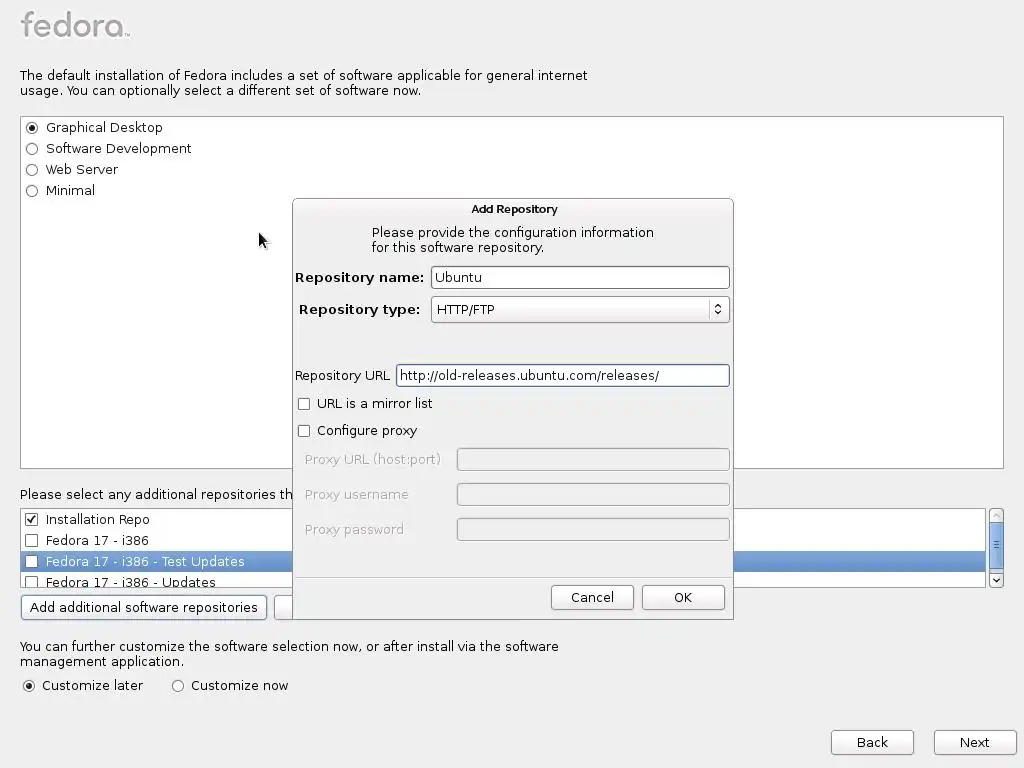Screen dimensions: 1024x768
Task: Select the Customize later radio button
Action: (29, 686)
